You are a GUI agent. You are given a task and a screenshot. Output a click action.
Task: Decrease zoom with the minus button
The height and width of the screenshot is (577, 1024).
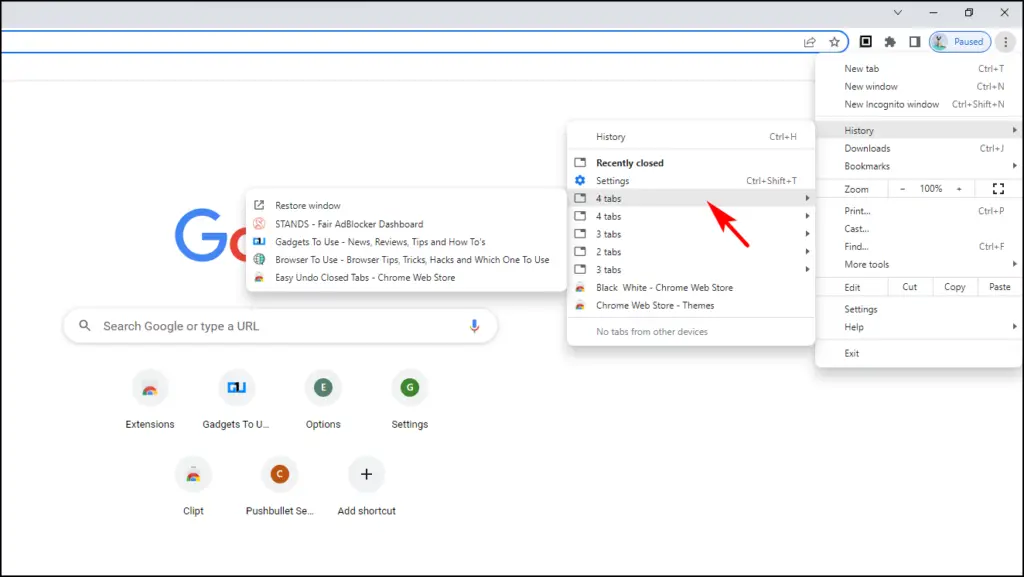903,189
